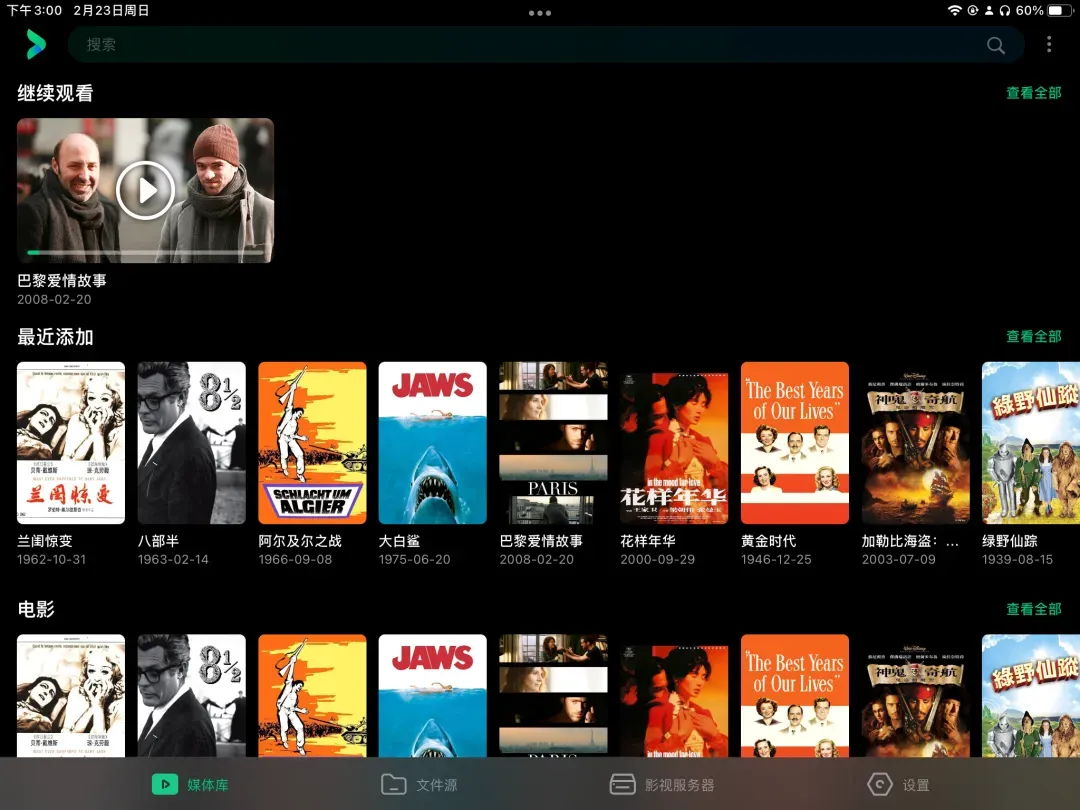The width and height of the screenshot is (1080, 810).
Task: Open 绿野仙踪 poster in 最近添加
Action: pyautogui.click(x=1031, y=443)
